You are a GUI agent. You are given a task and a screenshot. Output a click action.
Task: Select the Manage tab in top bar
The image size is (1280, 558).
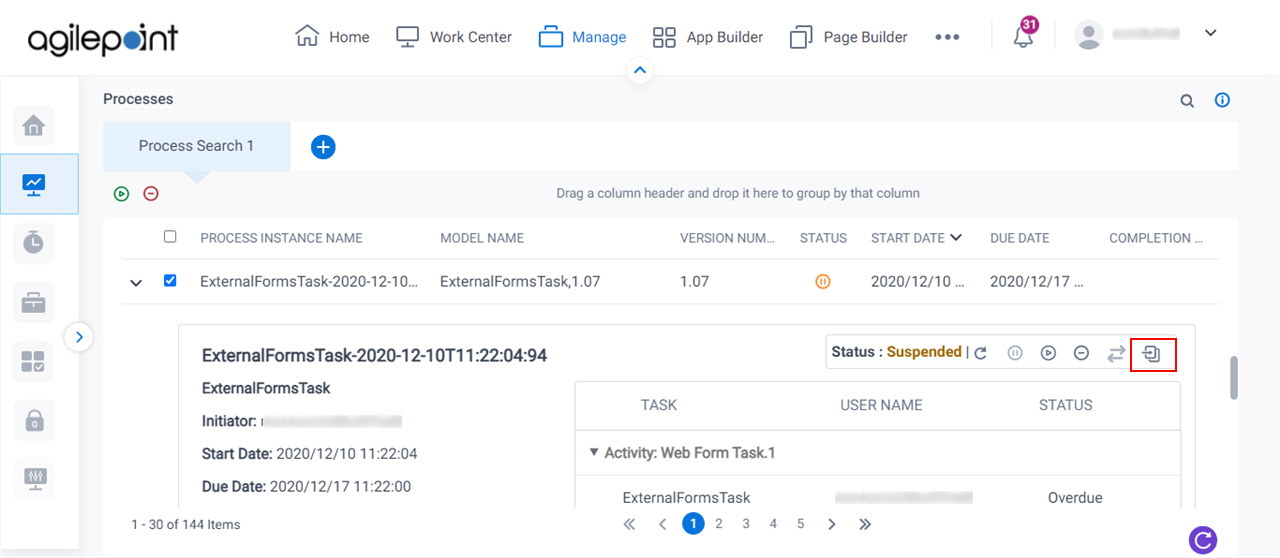pyautogui.click(x=582, y=37)
